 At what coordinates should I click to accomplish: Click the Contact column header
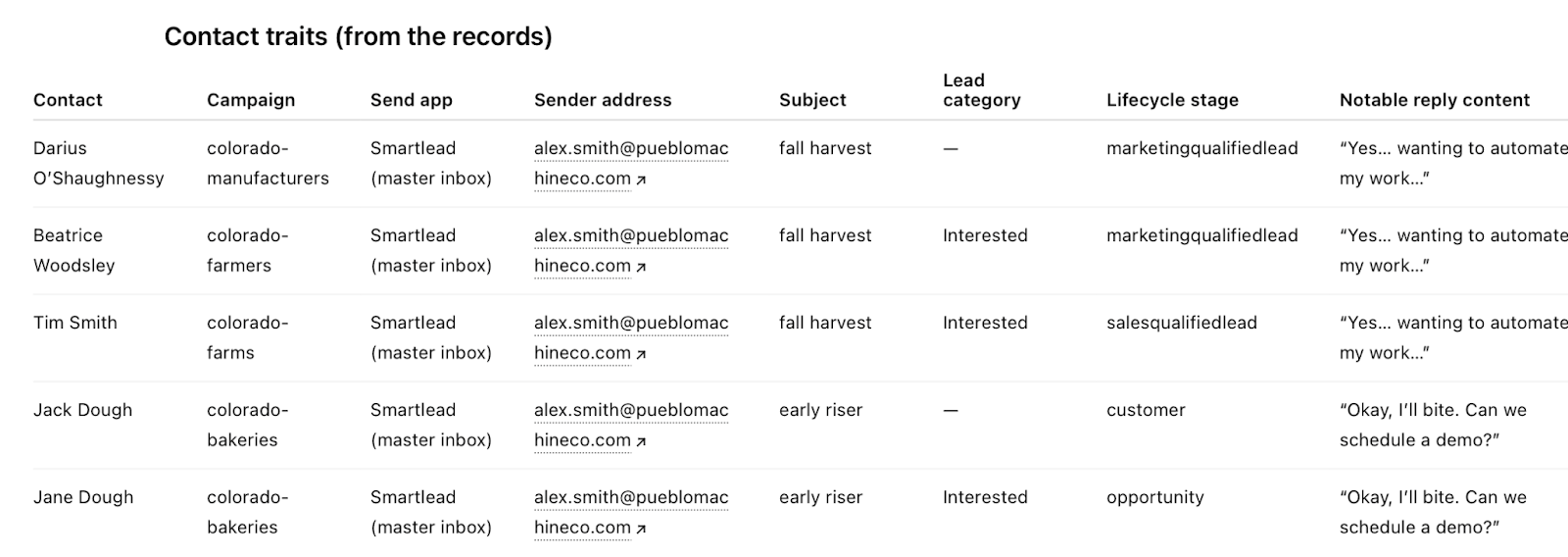point(68,100)
